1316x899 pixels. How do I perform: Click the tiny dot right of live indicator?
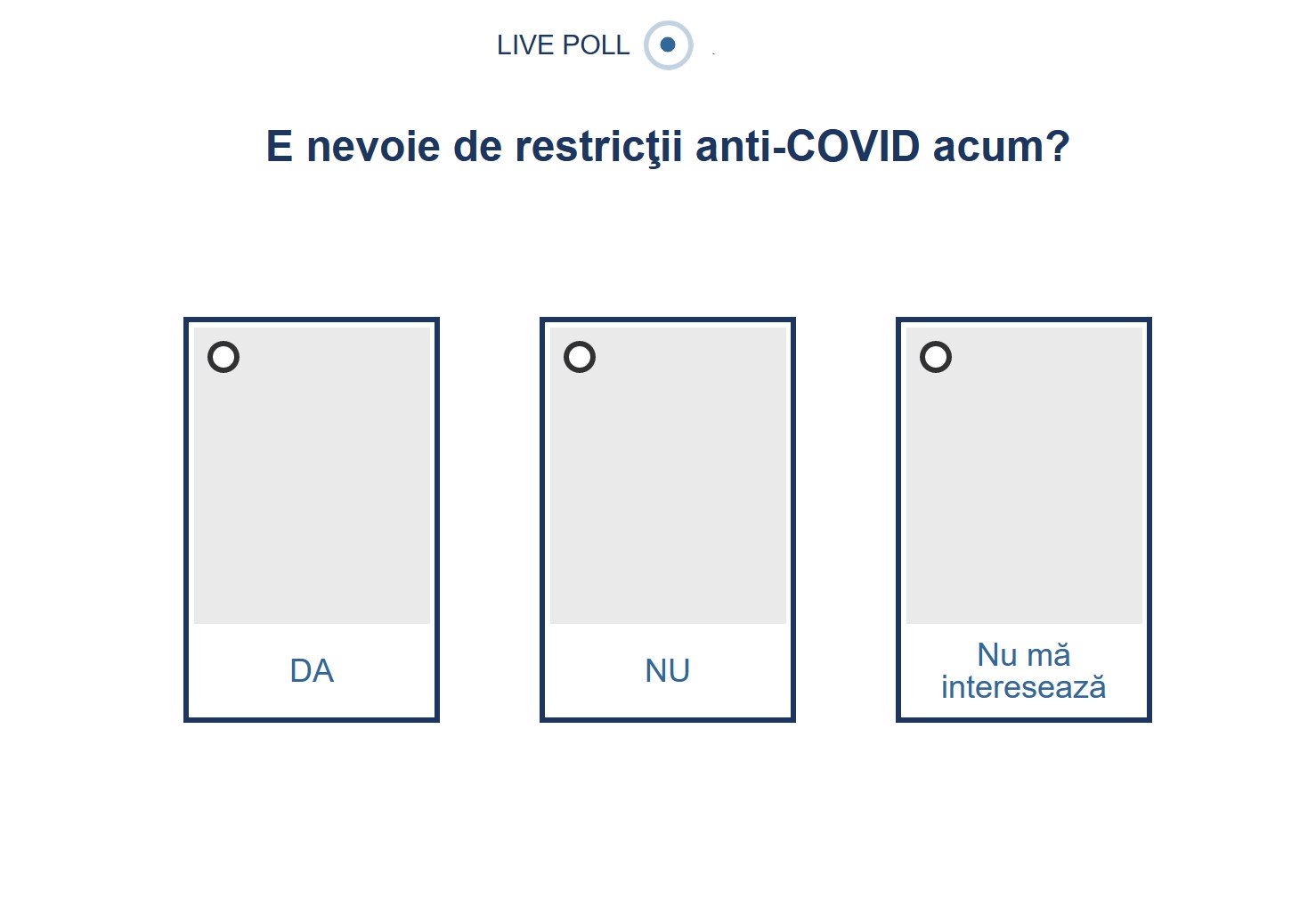pyautogui.click(x=714, y=53)
